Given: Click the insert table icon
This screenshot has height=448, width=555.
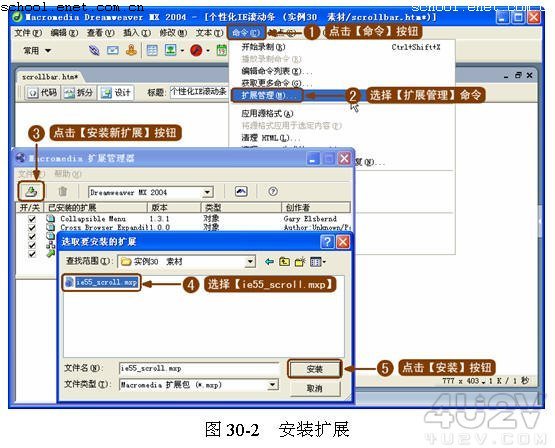Looking at the screenshot, I should pos(152,51).
